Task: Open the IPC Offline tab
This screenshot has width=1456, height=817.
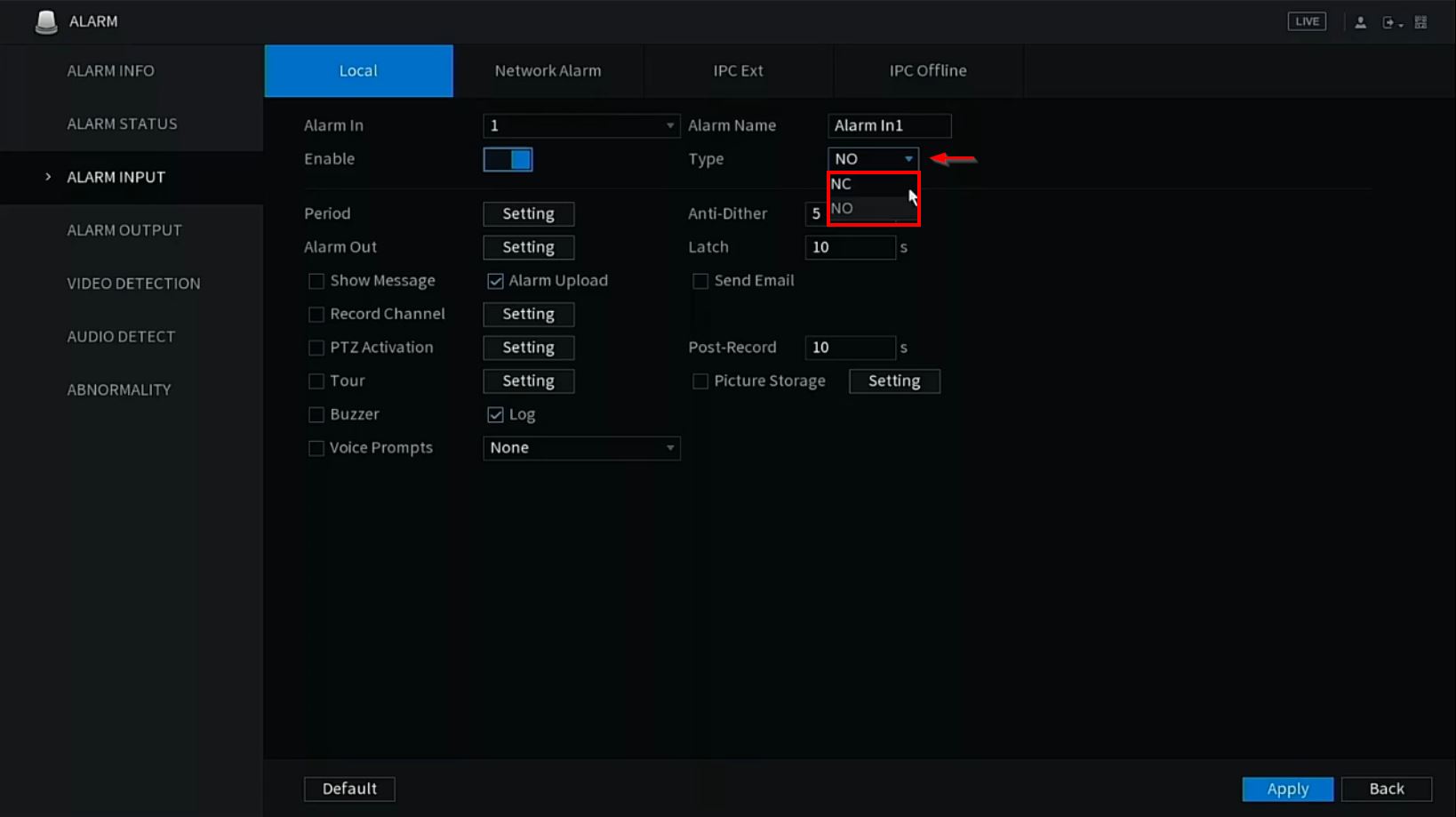Action: click(x=927, y=71)
